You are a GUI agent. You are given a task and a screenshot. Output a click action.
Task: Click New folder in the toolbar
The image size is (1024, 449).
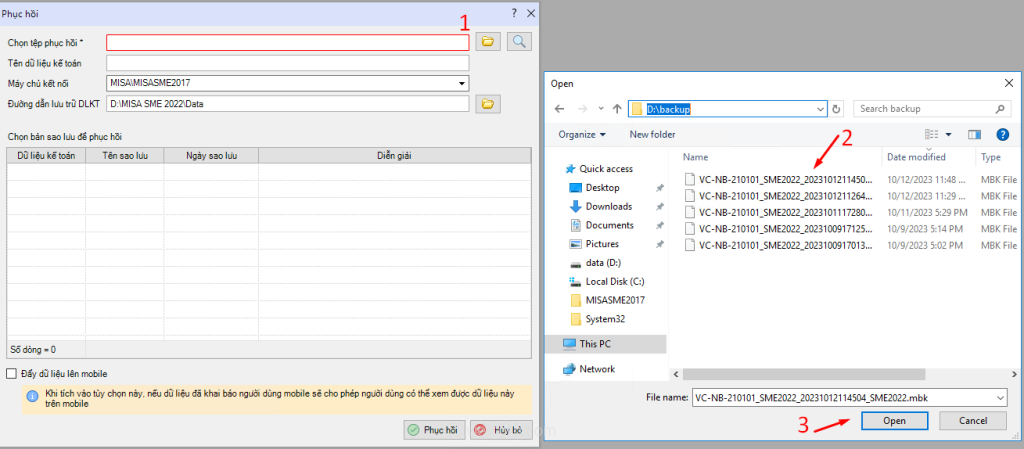(652, 134)
